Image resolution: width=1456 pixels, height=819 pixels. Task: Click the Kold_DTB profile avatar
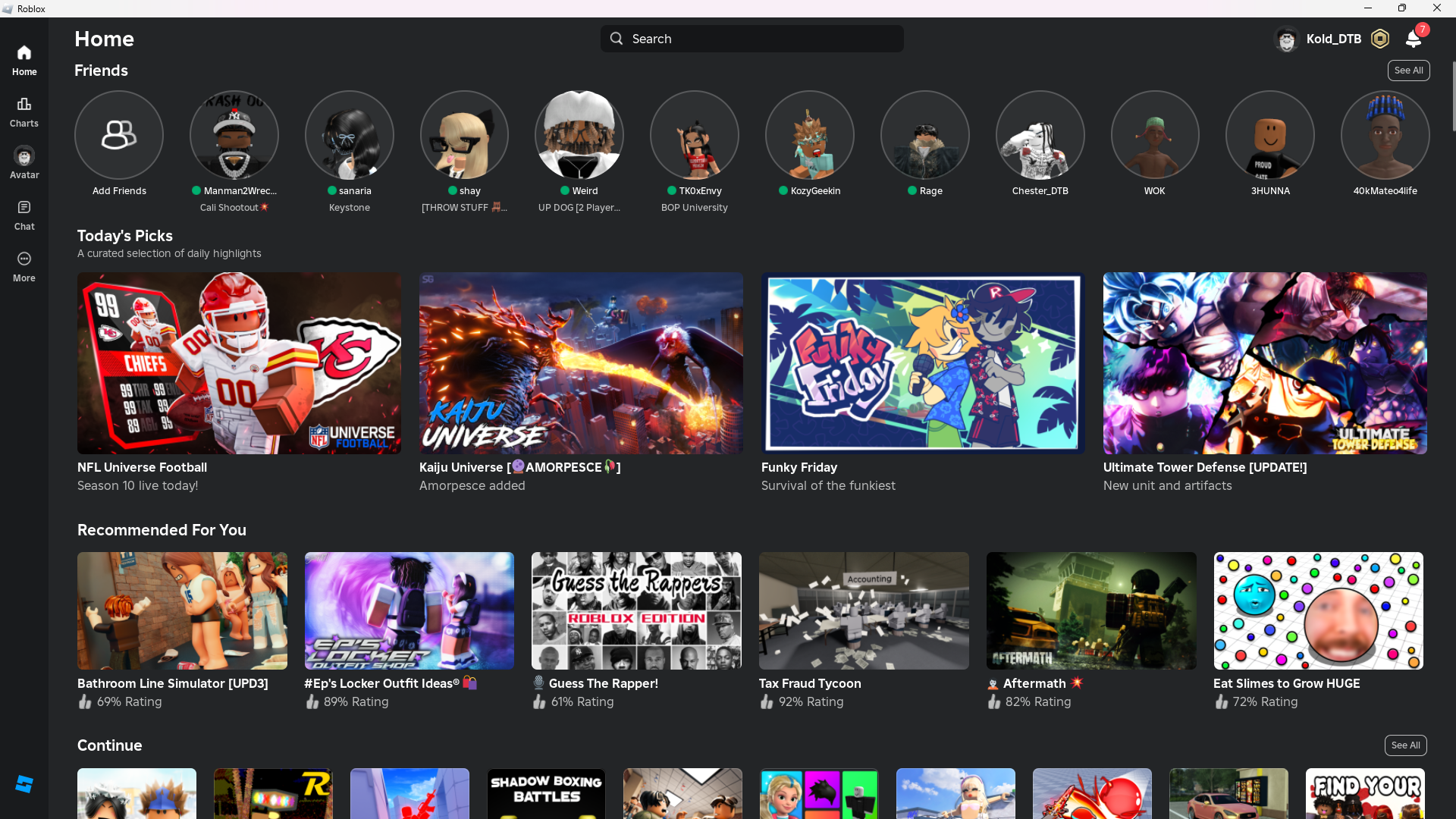pyautogui.click(x=1287, y=39)
